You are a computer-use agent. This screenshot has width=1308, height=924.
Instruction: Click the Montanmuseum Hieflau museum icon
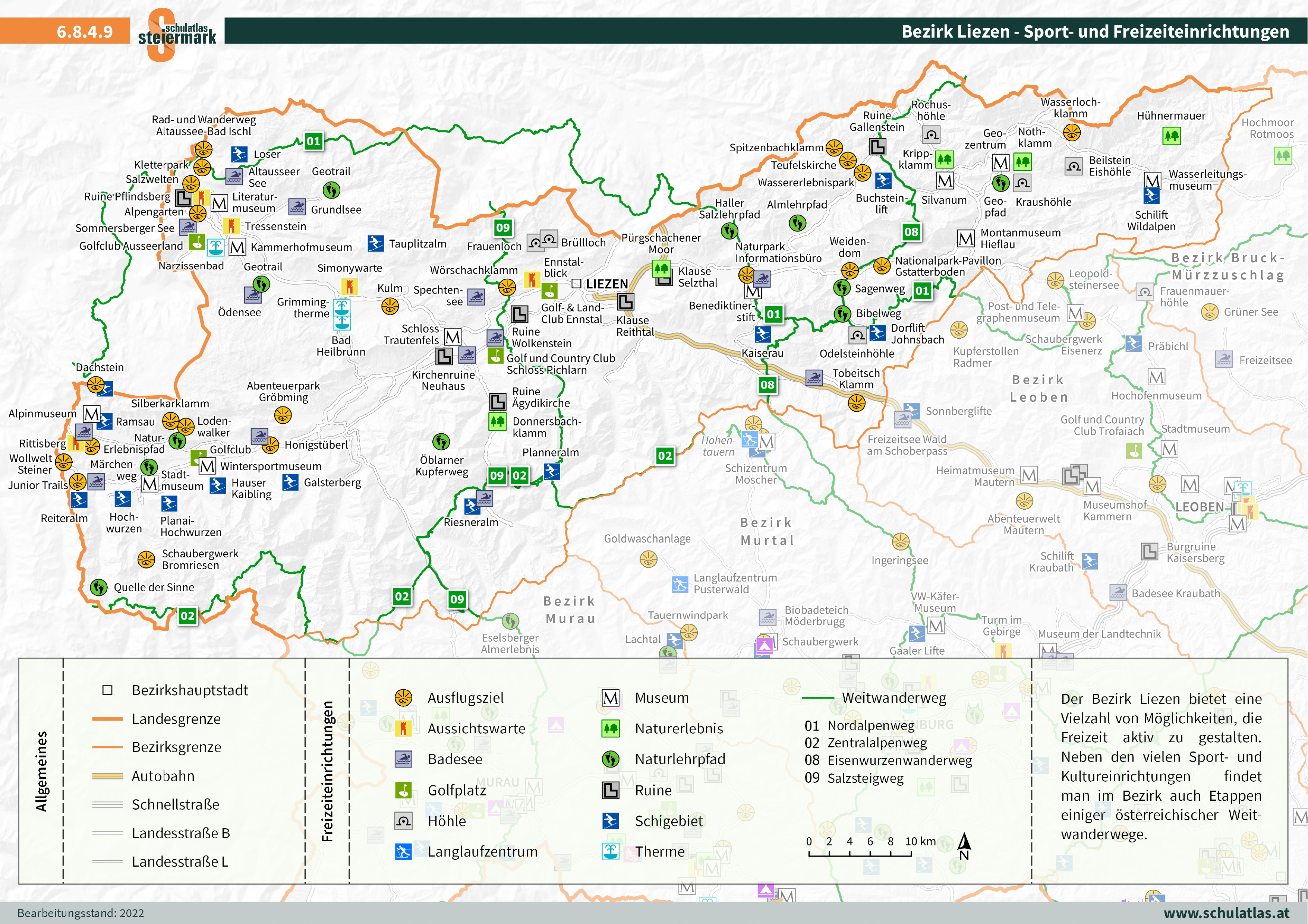[x=965, y=238]
